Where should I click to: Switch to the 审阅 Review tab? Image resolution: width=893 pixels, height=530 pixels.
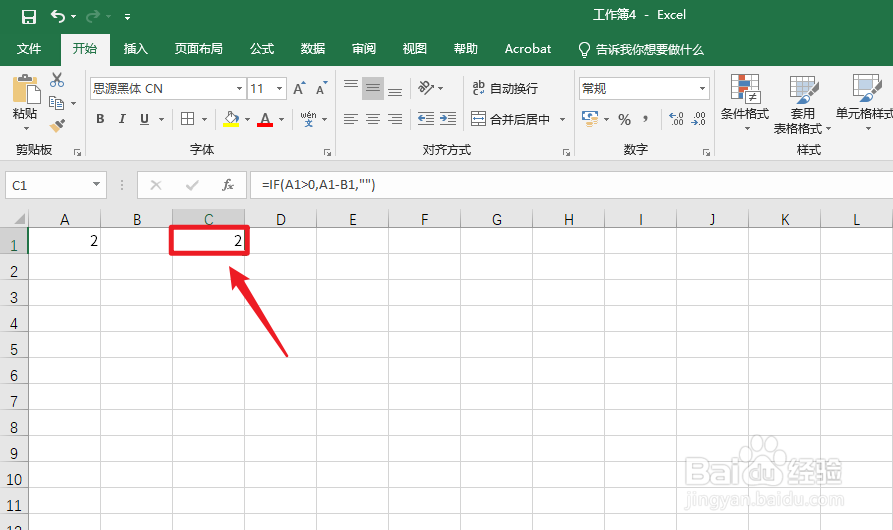[x=363, y=49]
